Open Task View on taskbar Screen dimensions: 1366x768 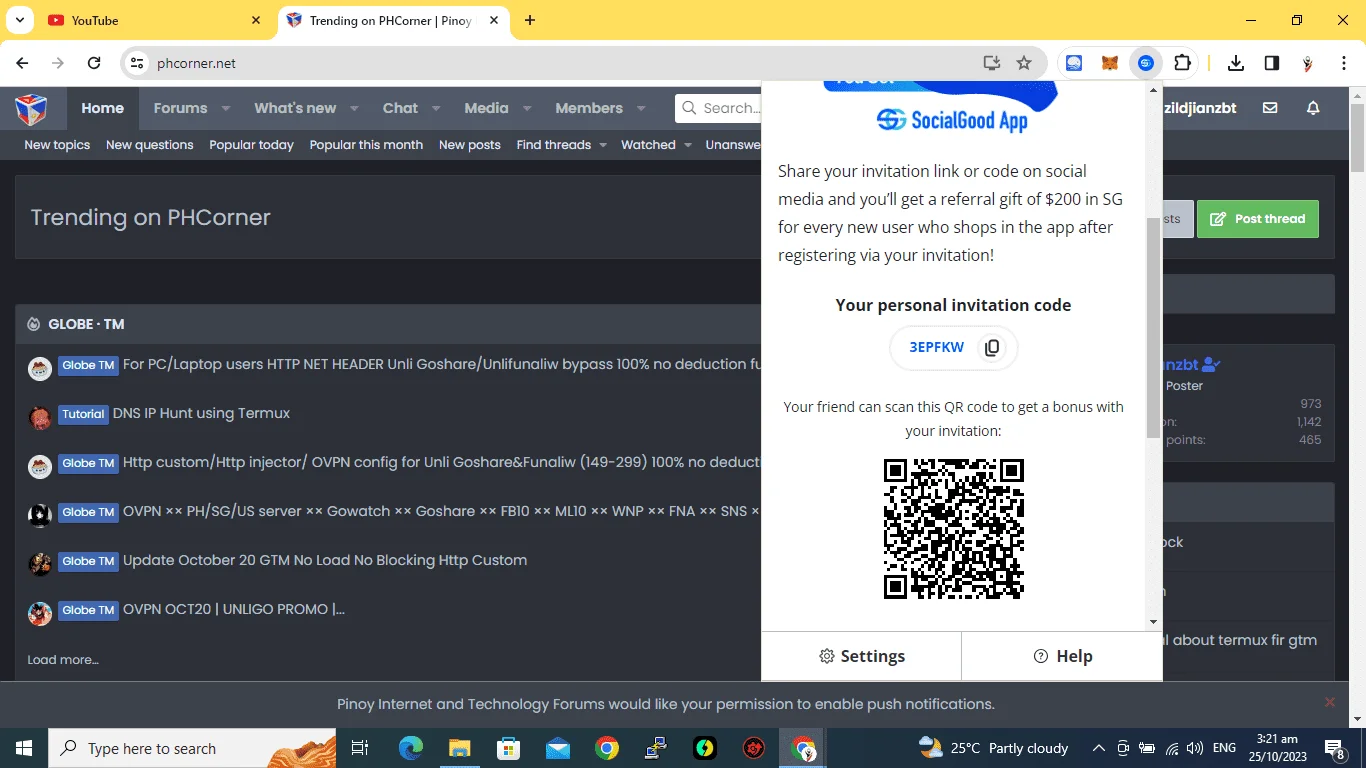coord(360,748)
